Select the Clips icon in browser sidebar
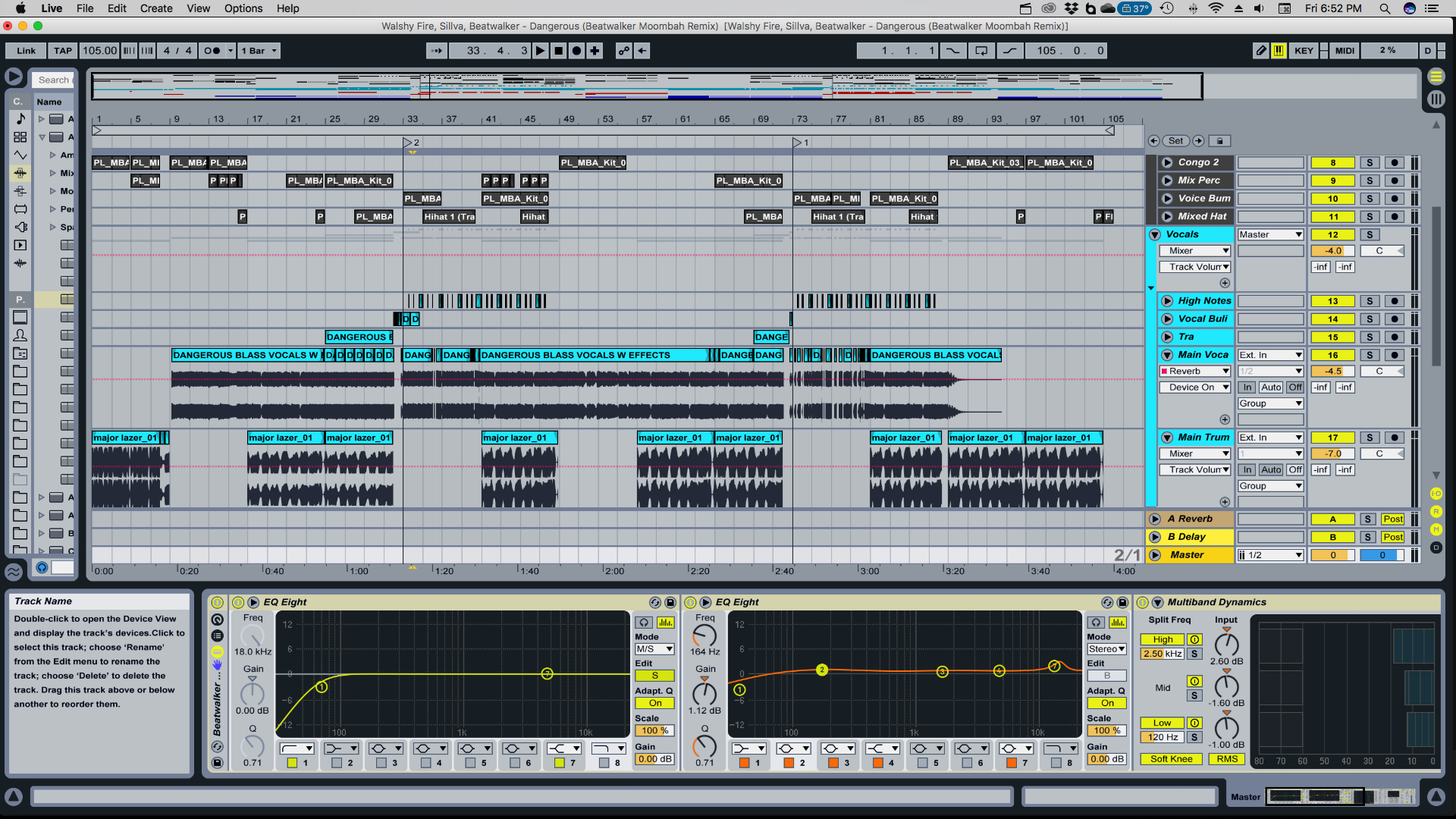1456x819 pixels. point(20,245)
